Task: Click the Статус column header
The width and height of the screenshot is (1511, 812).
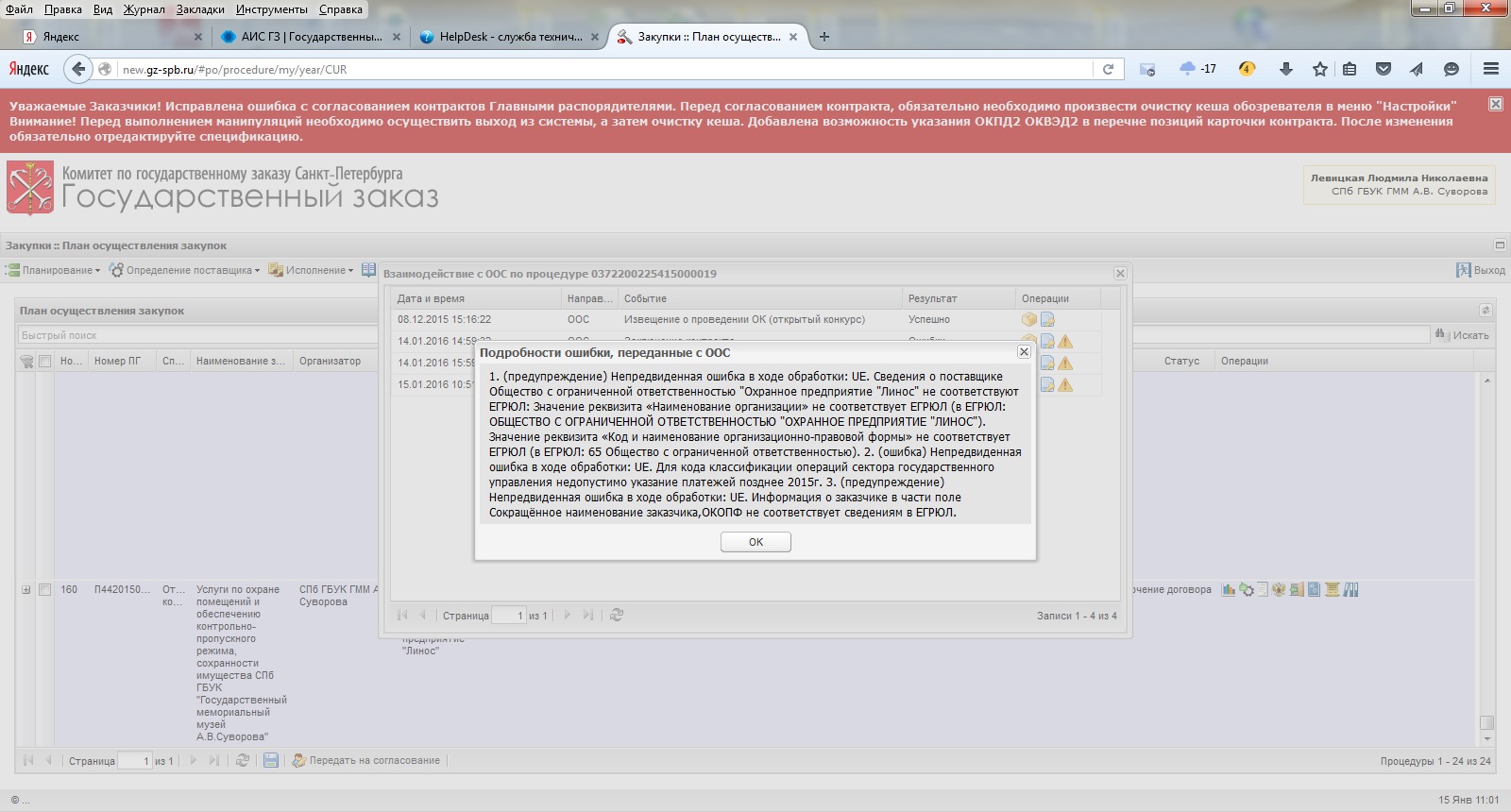Action: (x=1181, y=361)
